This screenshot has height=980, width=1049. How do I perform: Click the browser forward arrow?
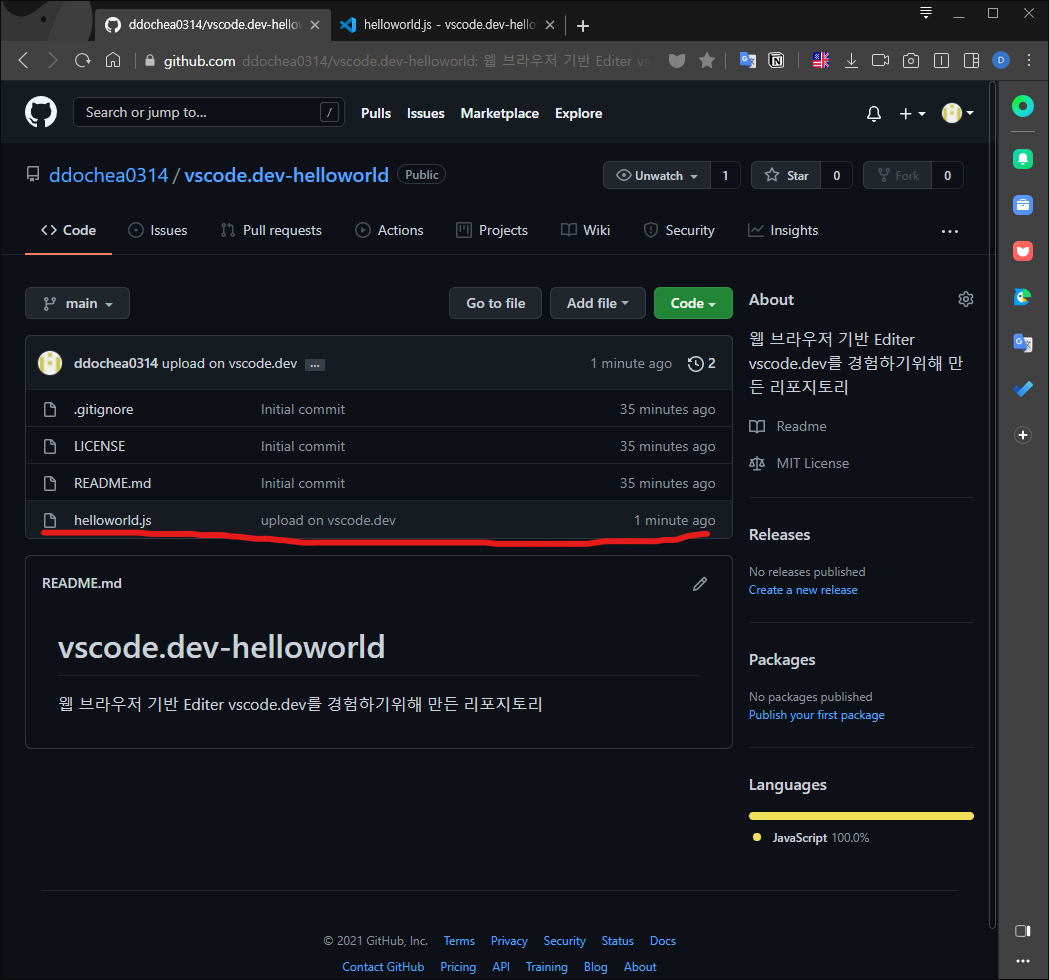(x=53, y=60)
